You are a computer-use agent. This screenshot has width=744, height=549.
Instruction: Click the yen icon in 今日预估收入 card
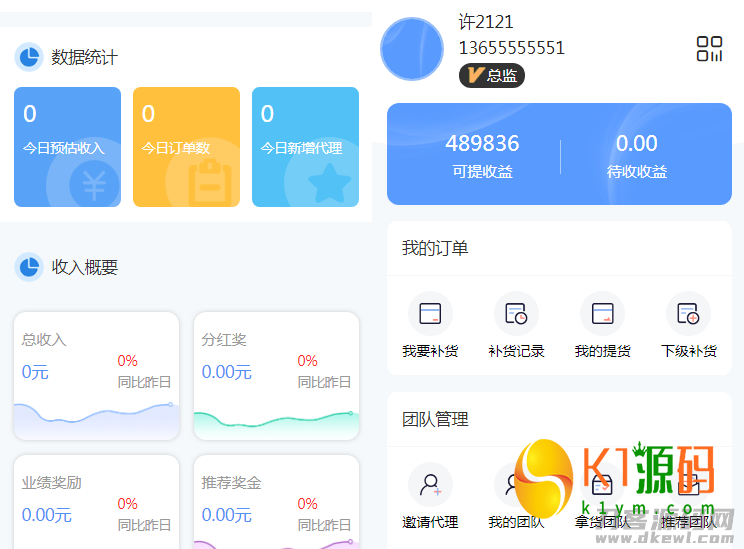(x=94, y=185)
